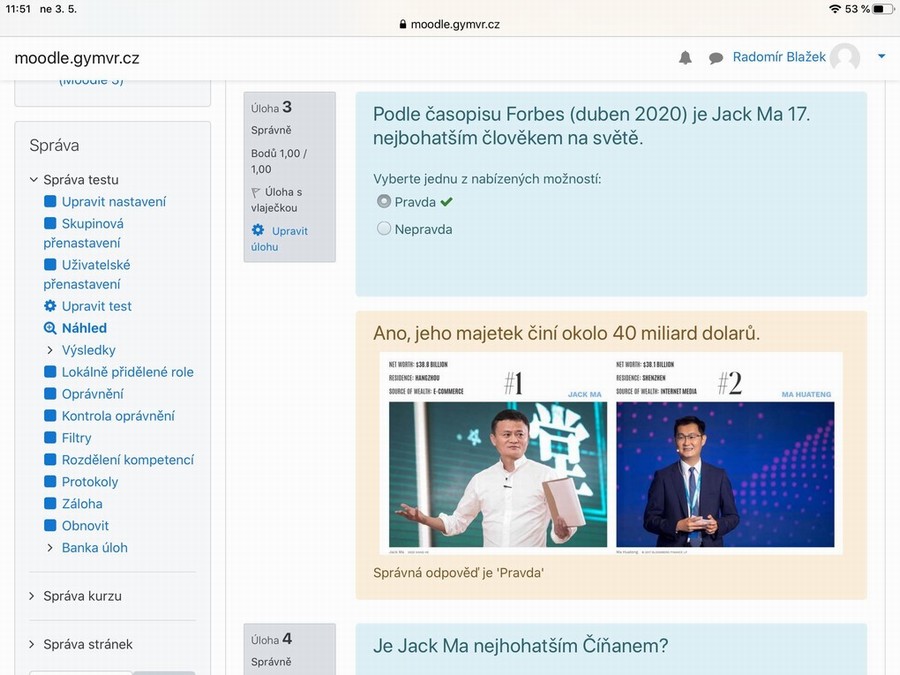Click the Jack Ma and Ma Huateng image

(x=611, y=452)
